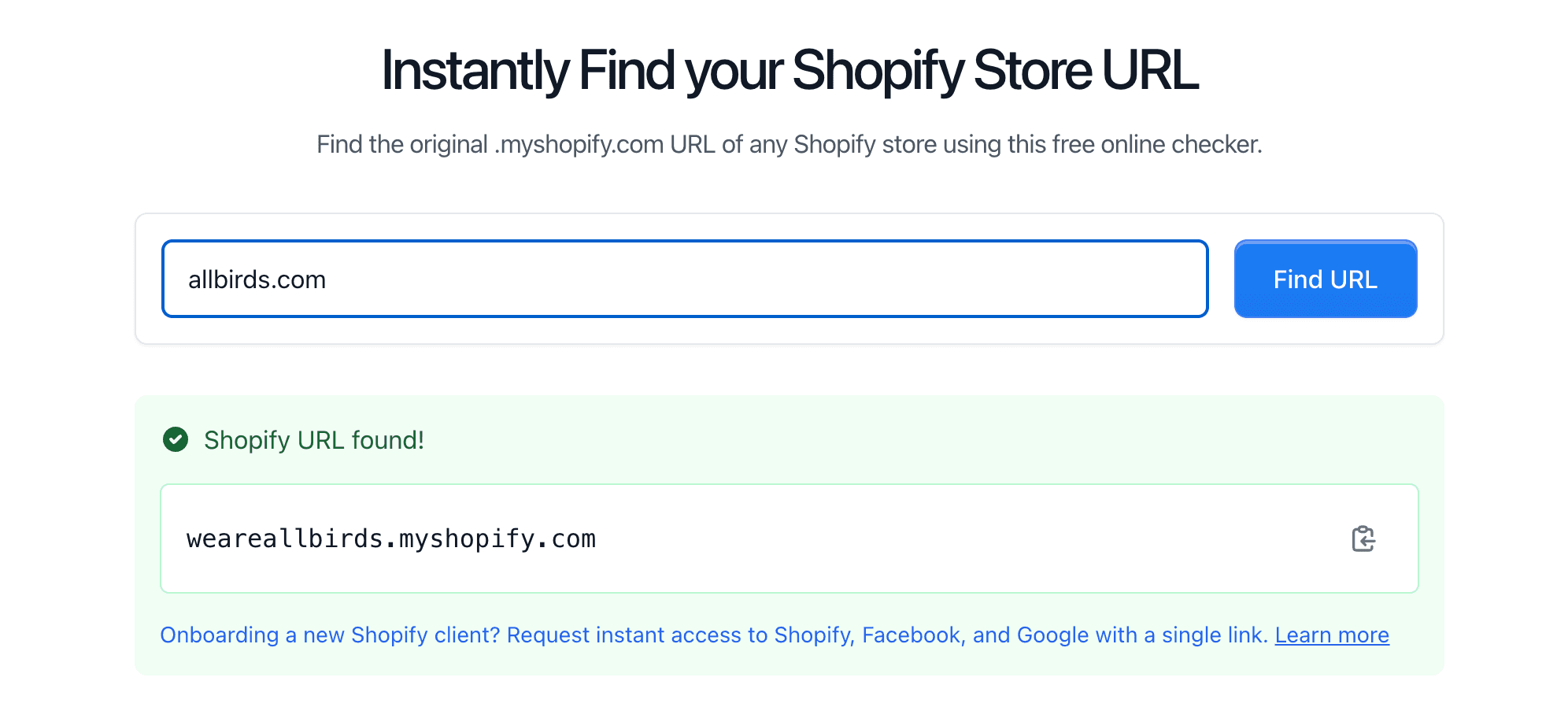Click the copy to clipboard icon

(1363, 539)
